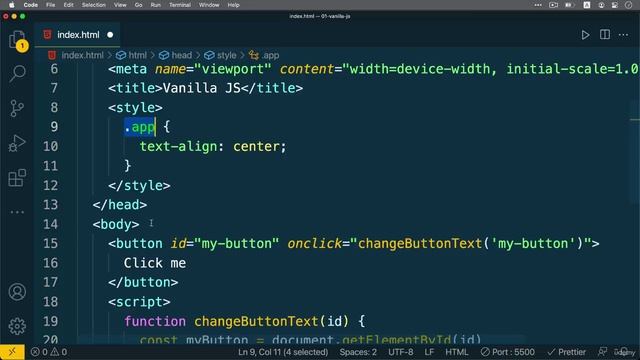Show additional views via the activity bar ellipsis
640x360 pixels.
point(17,212)
